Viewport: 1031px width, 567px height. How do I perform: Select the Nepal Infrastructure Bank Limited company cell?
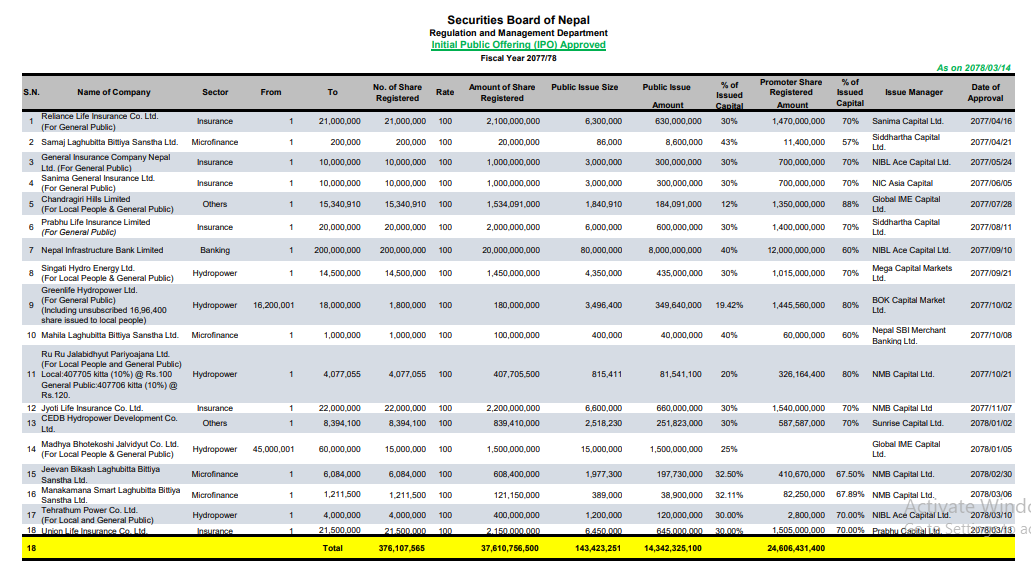coord(102,250)
